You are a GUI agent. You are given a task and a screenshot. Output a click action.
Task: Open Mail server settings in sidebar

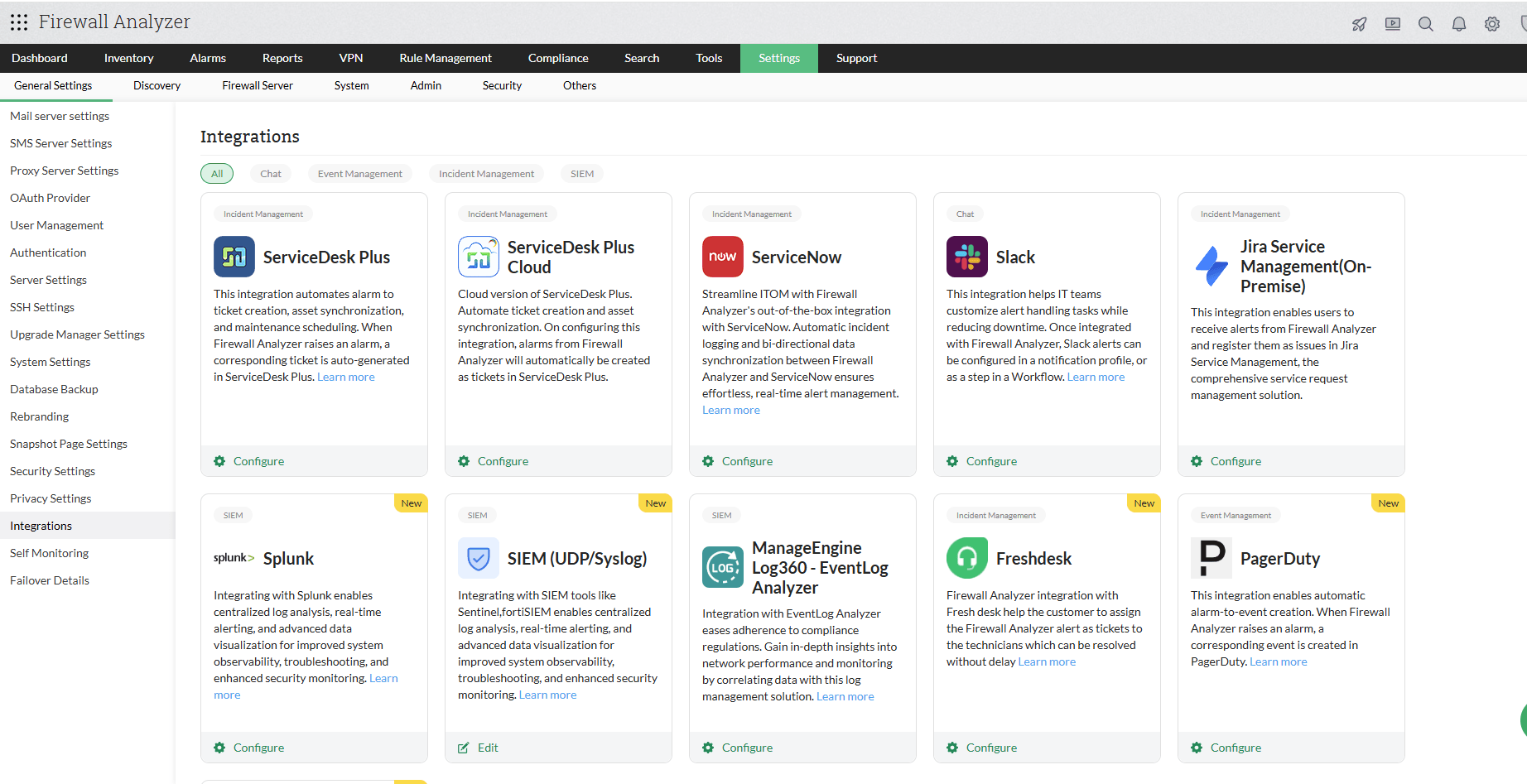coord(60,116)
